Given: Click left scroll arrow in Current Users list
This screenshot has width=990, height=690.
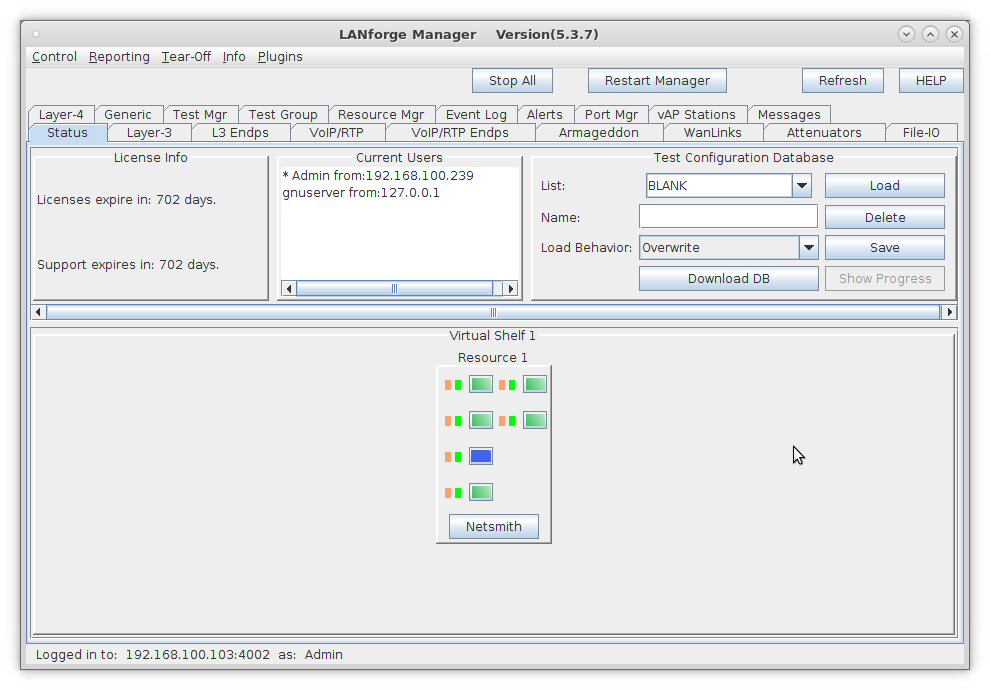Looking at the screenshot, I should tap(289, 289).
